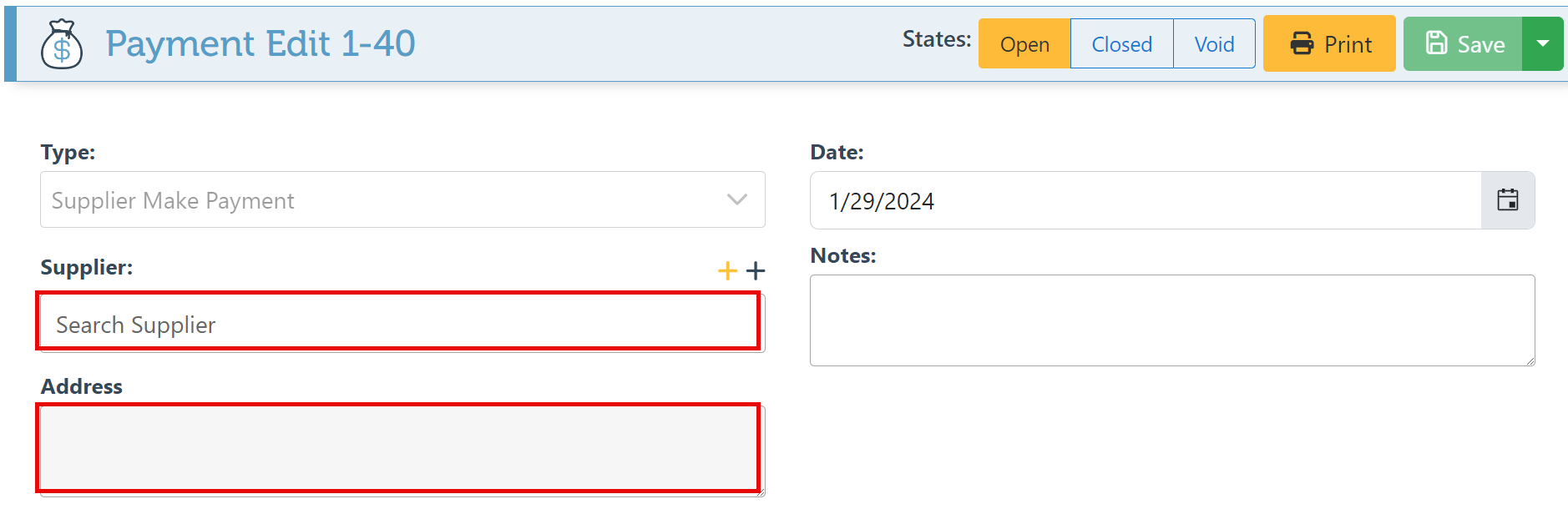The width and height of the screenshot is (1568, 509).
Task: Click inside the Address text area
Action: pos(399,448)
